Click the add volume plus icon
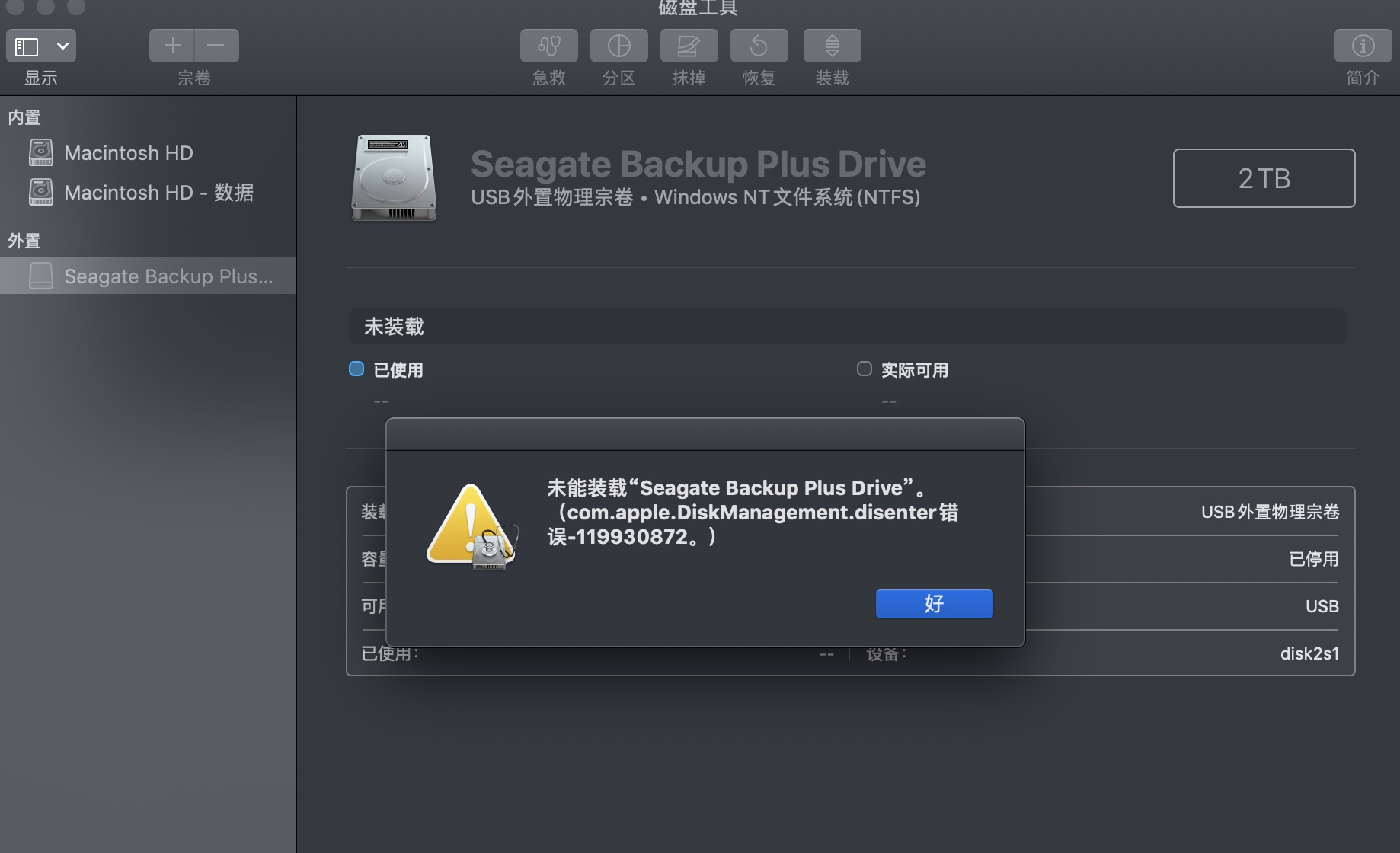The image size is (1400, 853). pos(172,46)
